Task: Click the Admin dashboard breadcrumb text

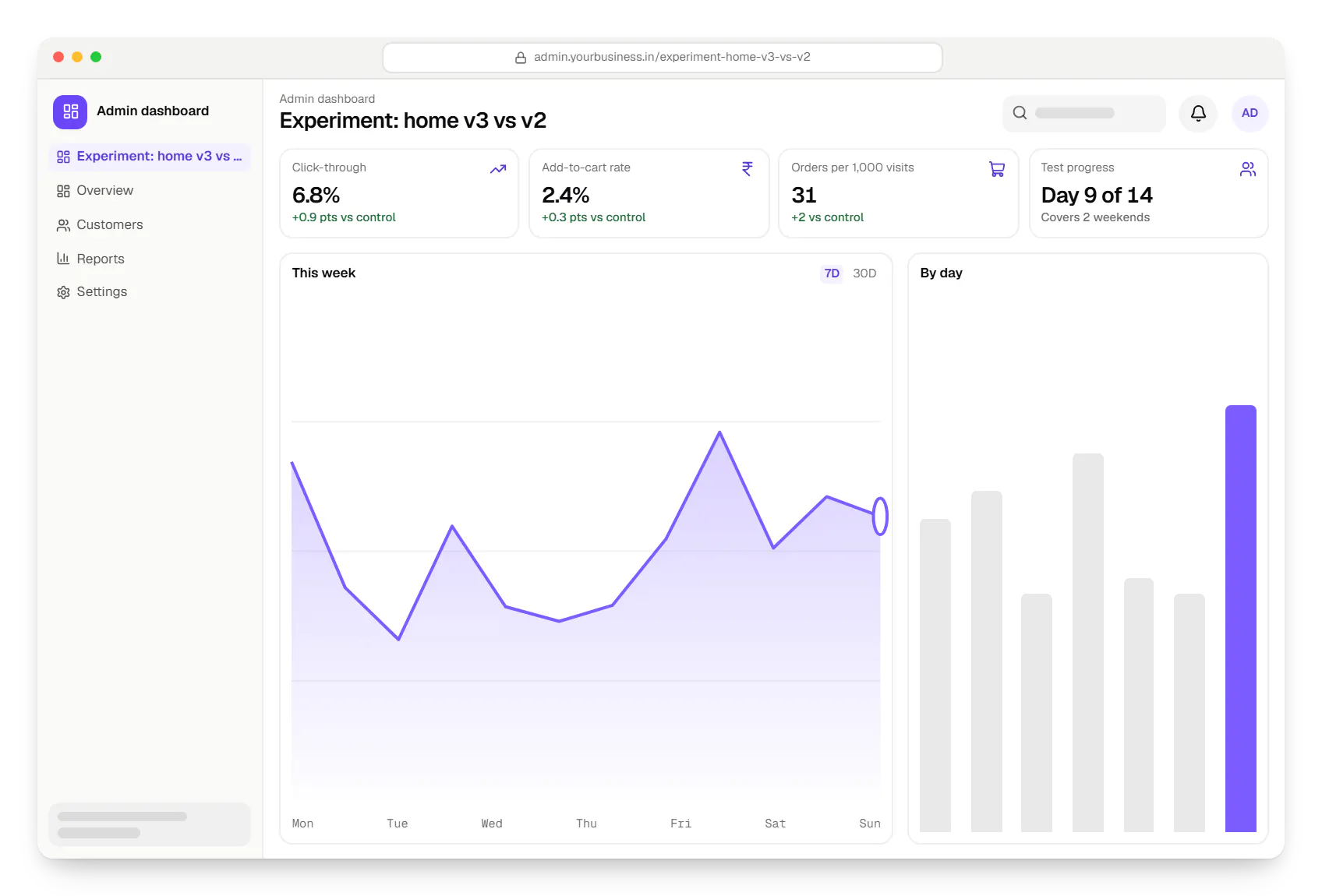Action: 327,99
